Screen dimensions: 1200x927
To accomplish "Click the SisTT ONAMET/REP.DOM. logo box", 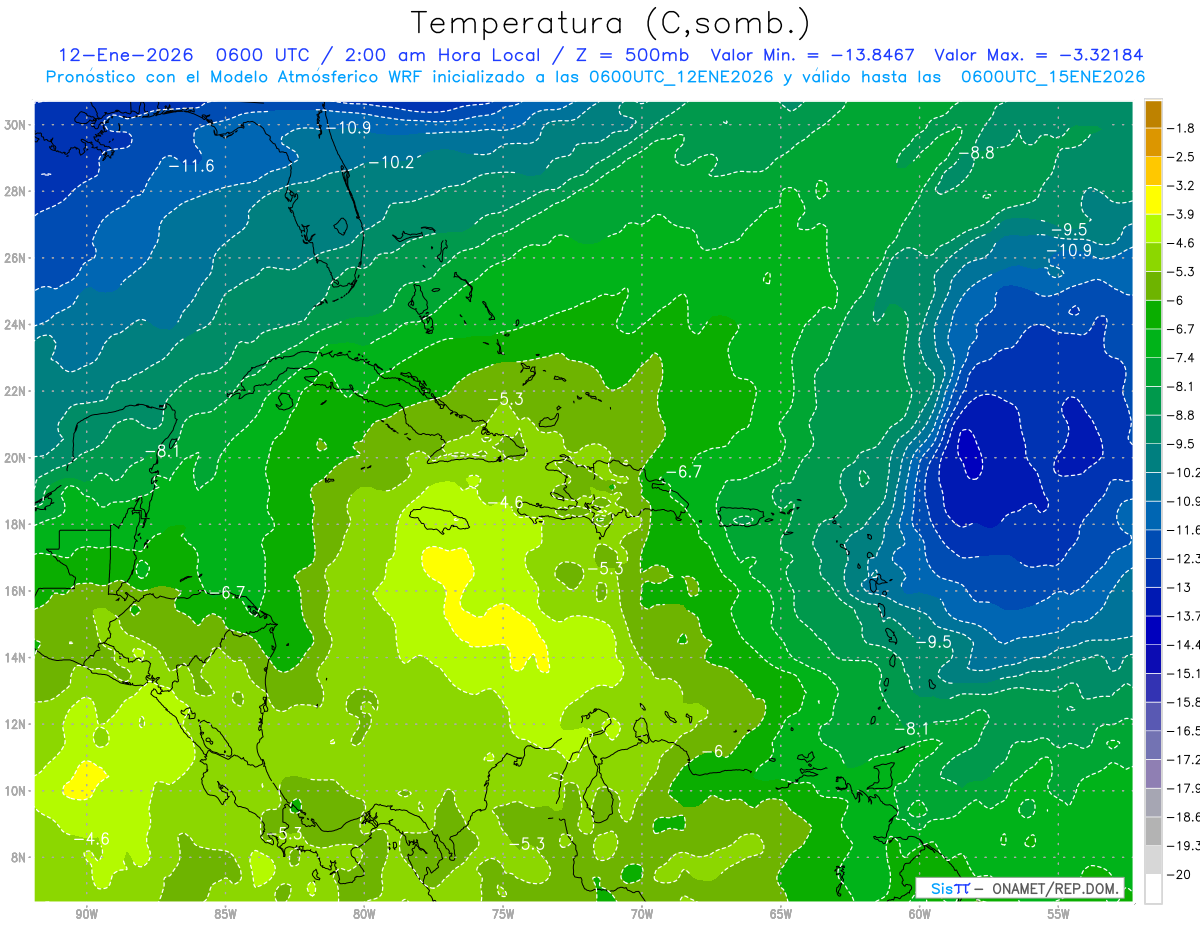I will tap(1020, 888).
